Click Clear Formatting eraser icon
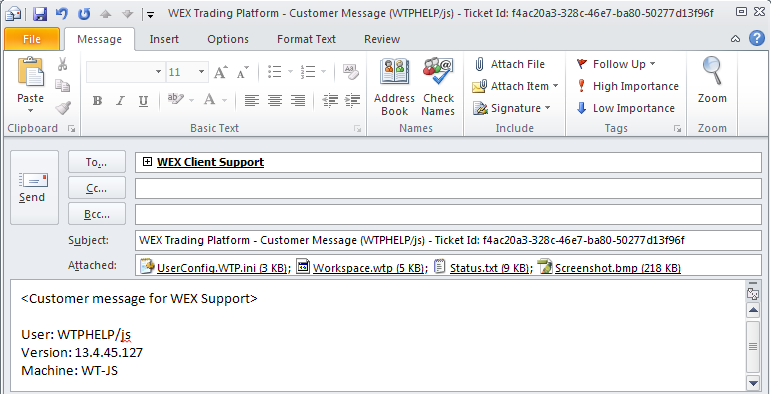Screen dimensions: 771x394 (x=351, y=71)
